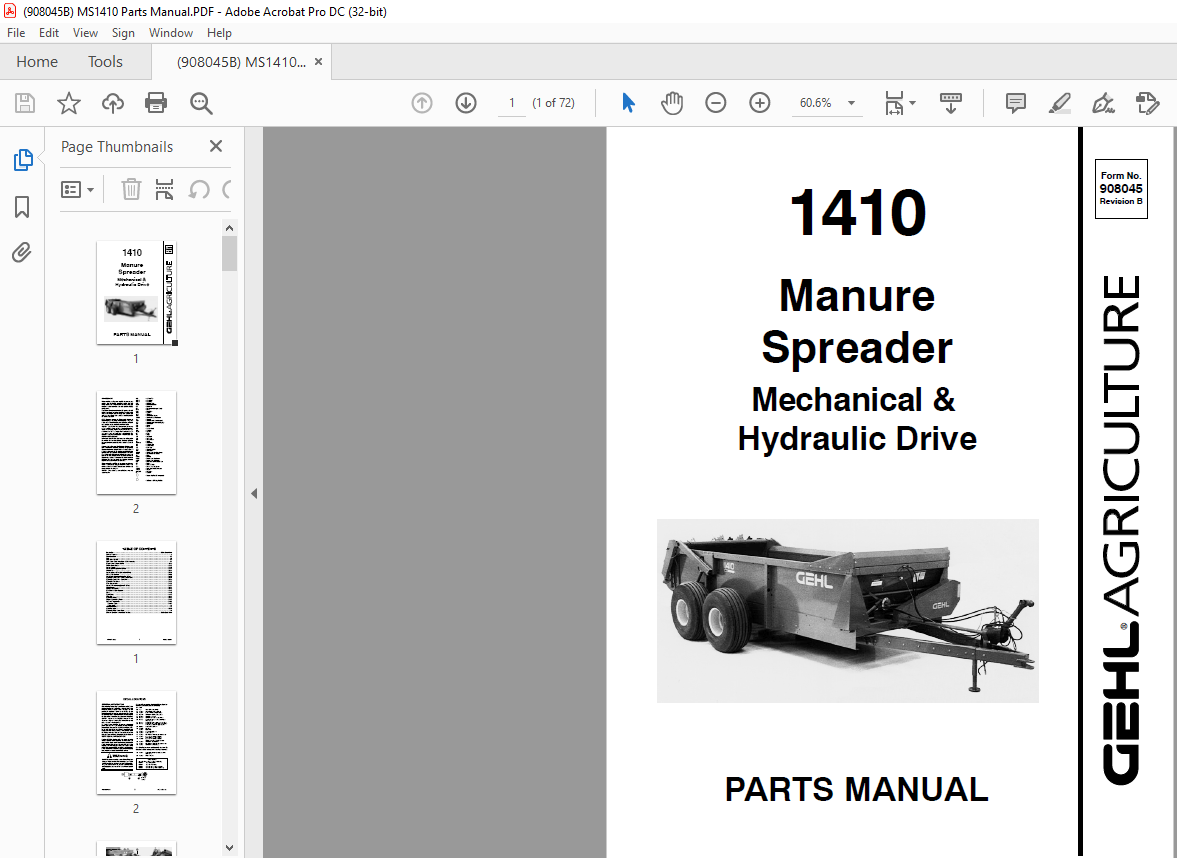Click thumbnail scrollbar down arrow
The image size is (1177, 858).
coord(230,848)
